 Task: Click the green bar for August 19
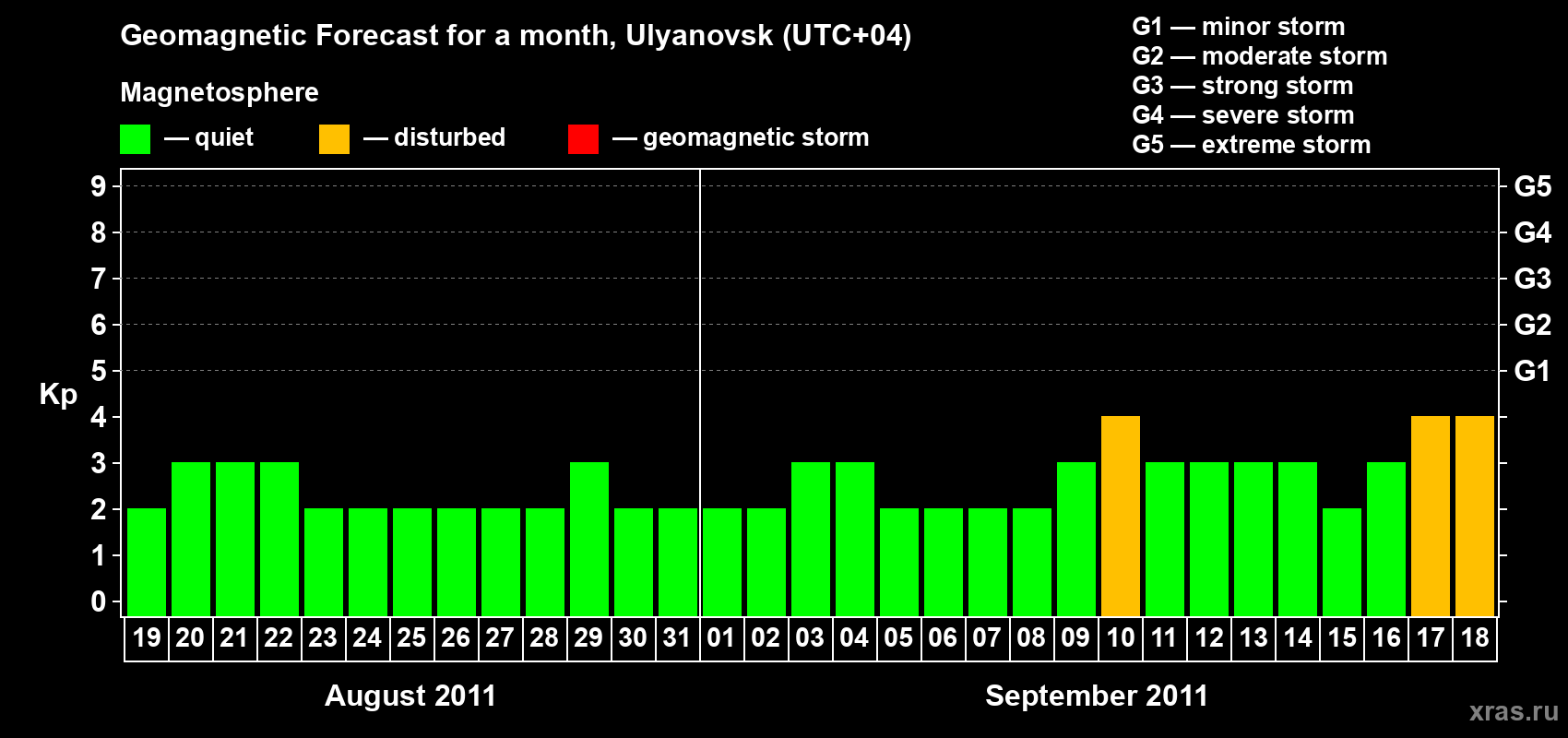147,562
